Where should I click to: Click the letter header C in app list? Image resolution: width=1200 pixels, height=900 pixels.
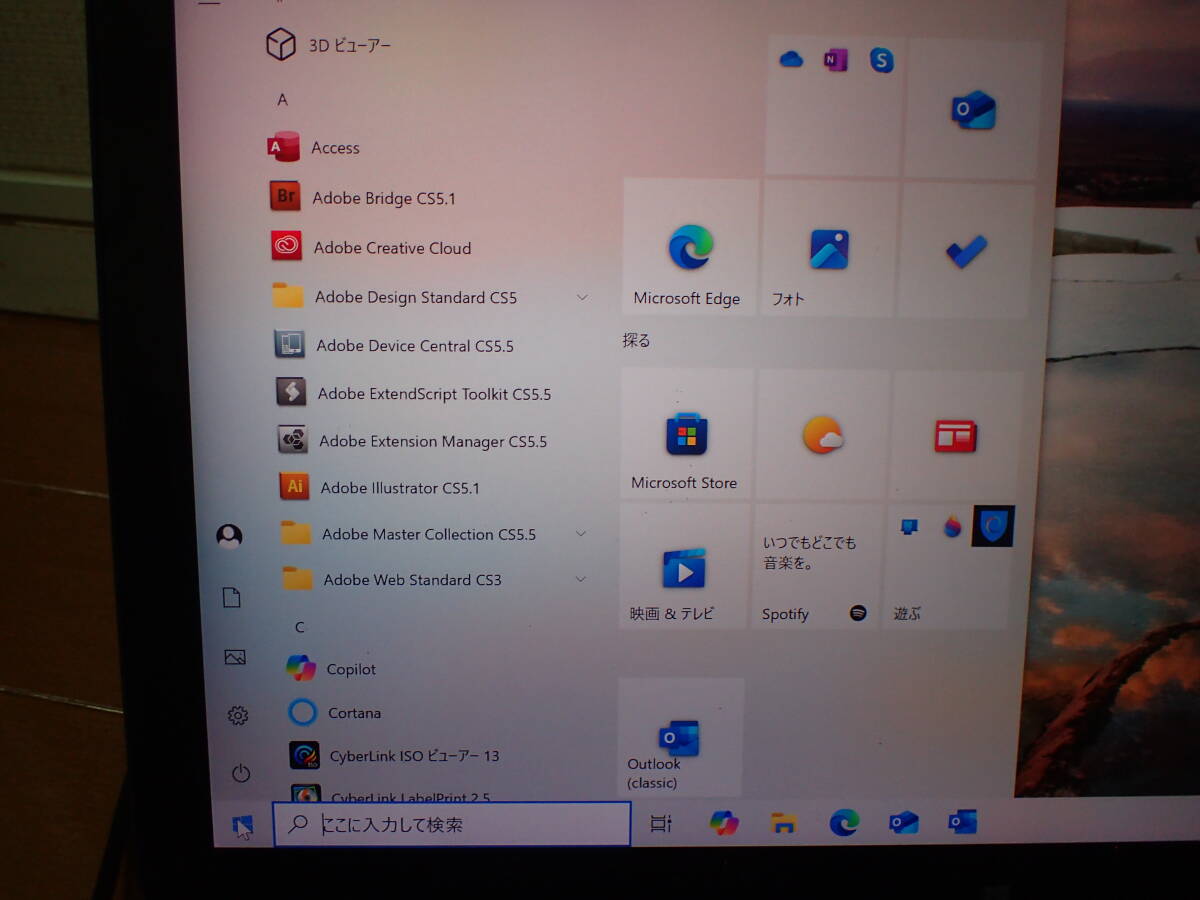pyautogui.click(x=299, y=628)
